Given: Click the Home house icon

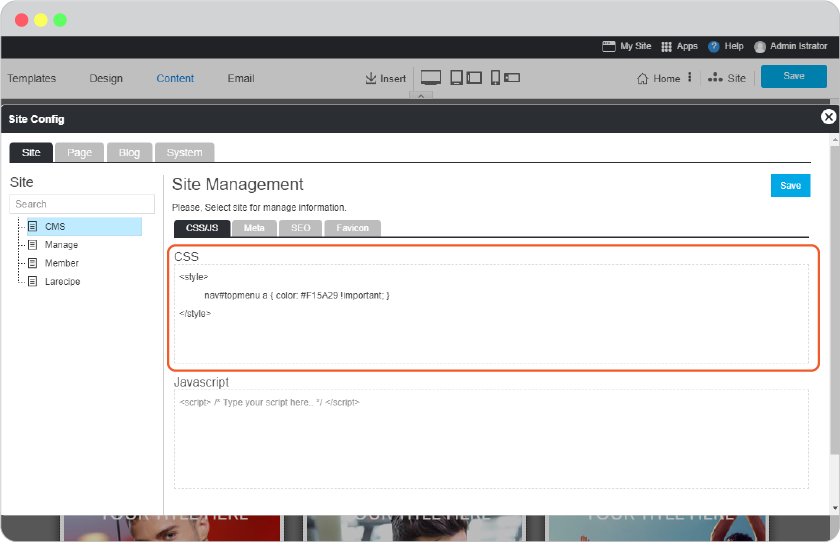Looking at the screenshot, I should pyautogui.click(x=642, y=79).
